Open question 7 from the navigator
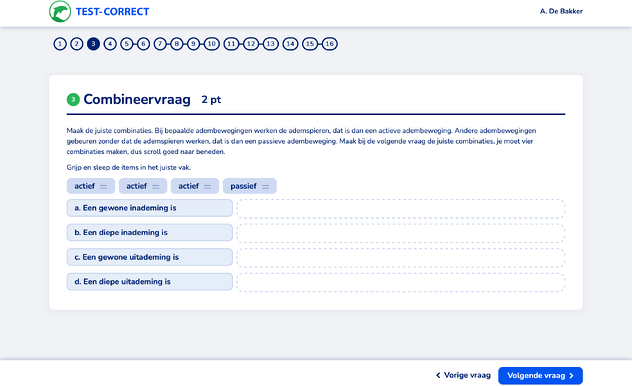Viewport: 632px width, 386px height. [160, 44]
